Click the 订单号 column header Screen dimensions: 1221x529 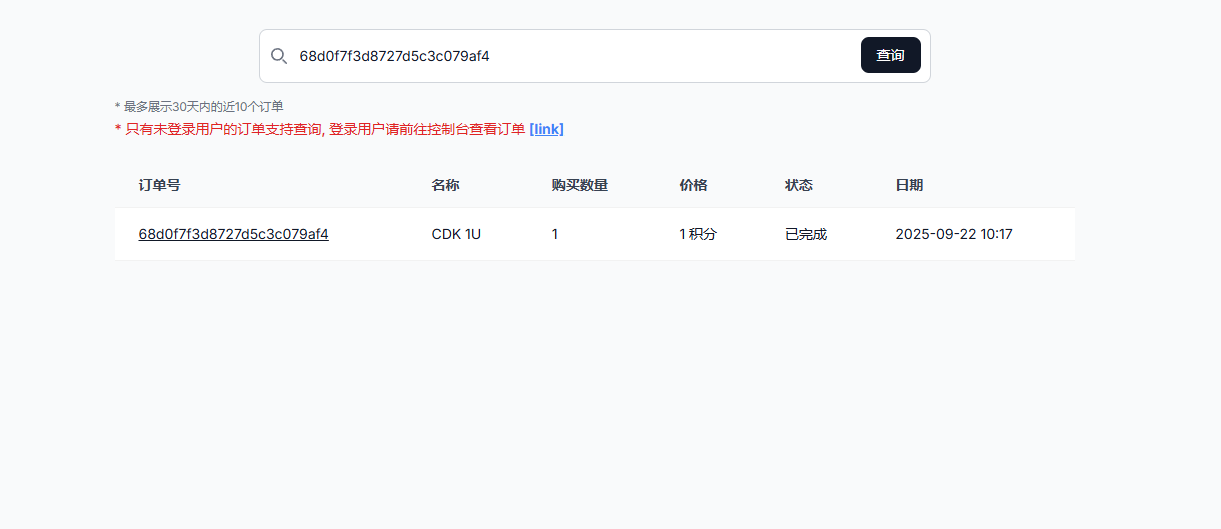159,185
